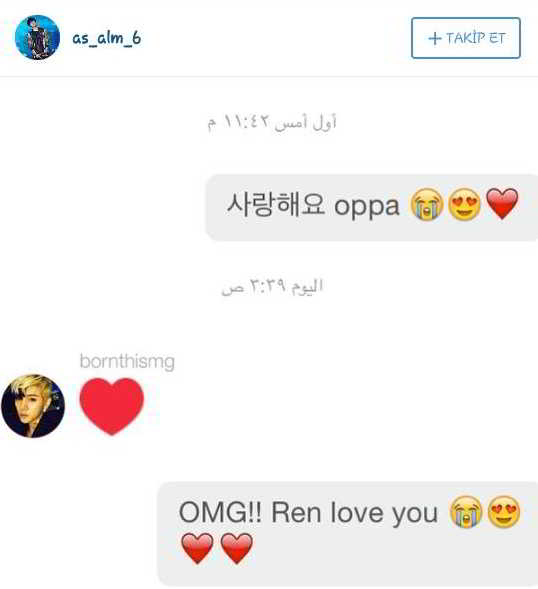
Task: Open the as_alm_6 username link
Action: tap(107, 38)
